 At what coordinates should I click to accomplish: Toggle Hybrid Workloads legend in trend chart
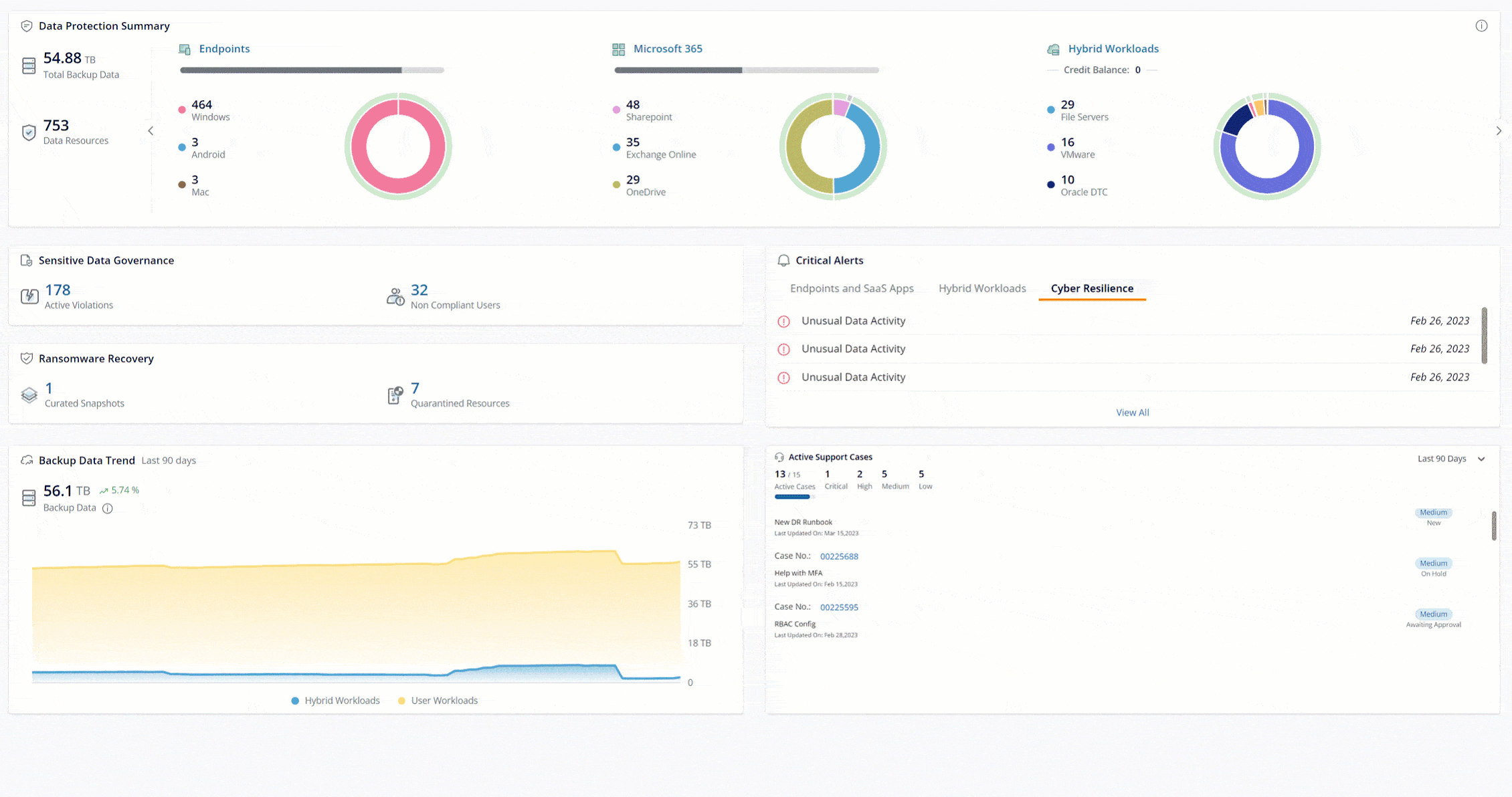[335, 701]
